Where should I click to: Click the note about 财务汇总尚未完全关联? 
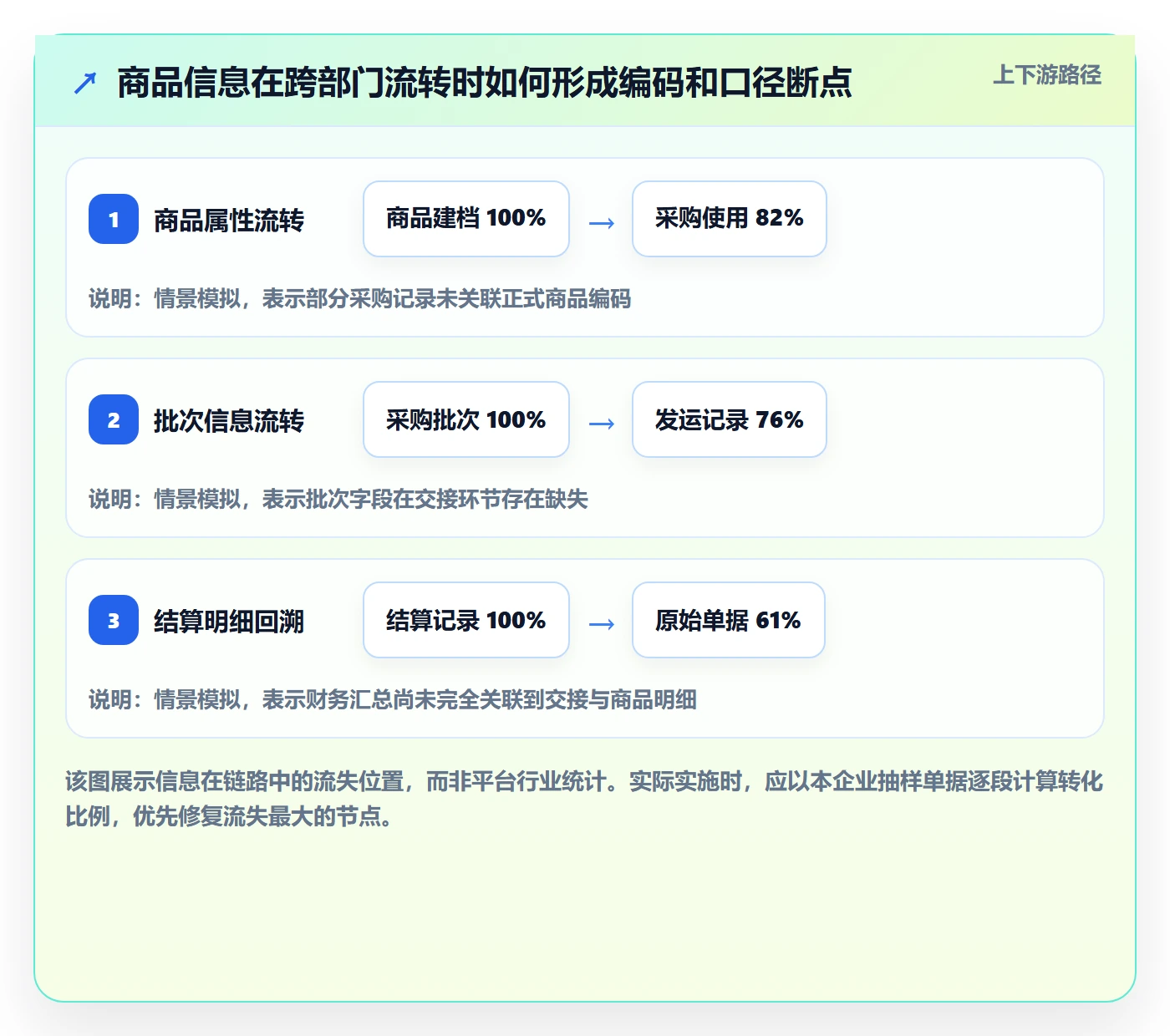[x=393, y=700]
